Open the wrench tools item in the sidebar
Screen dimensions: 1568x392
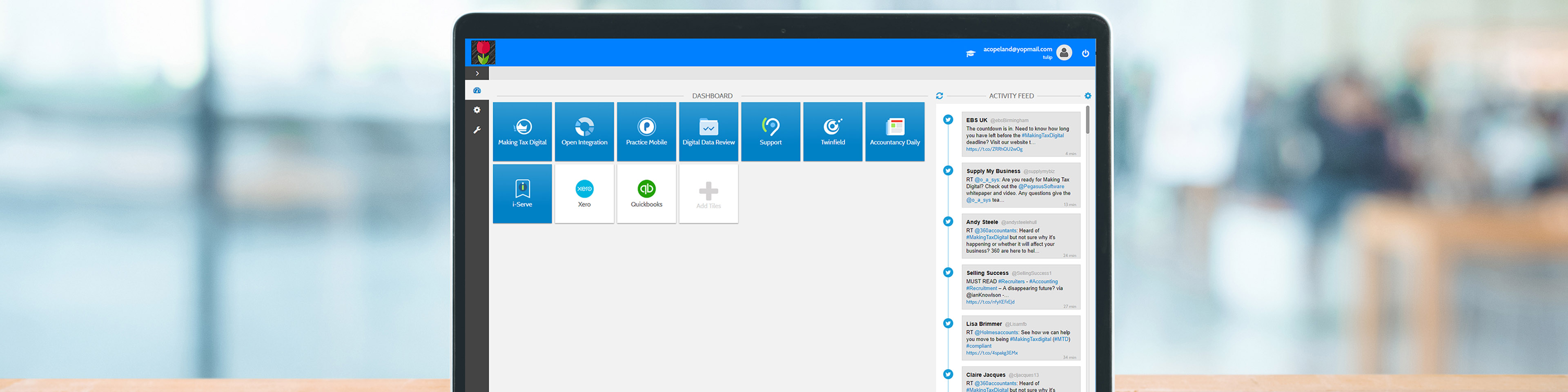click(x=477, y=130)
